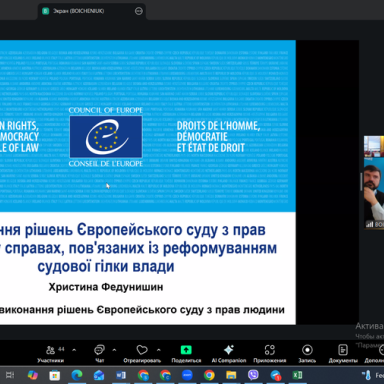Open Microsoft Store from the taskbar
The width and height of the screenshot is (384, 384).
[55, 375]
